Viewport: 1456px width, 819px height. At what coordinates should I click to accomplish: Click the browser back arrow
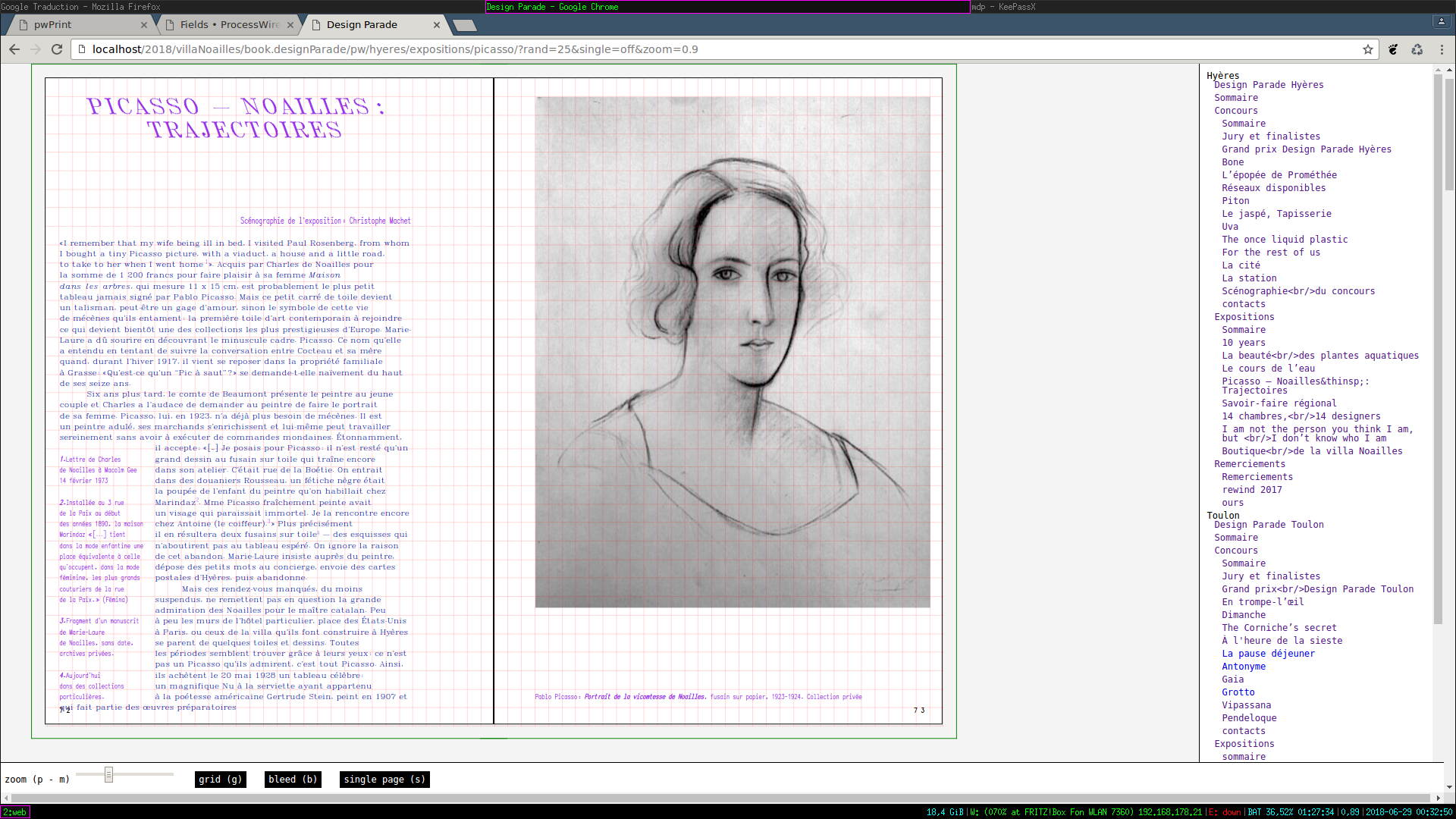14,49
